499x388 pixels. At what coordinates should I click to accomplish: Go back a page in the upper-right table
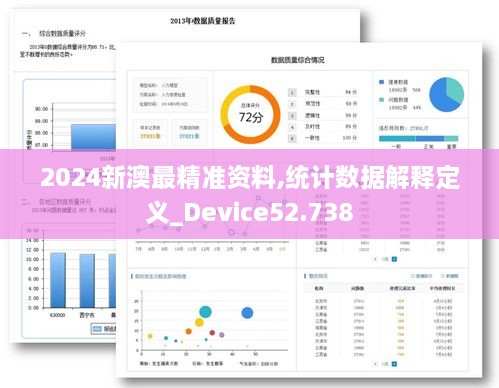point(376,259)
